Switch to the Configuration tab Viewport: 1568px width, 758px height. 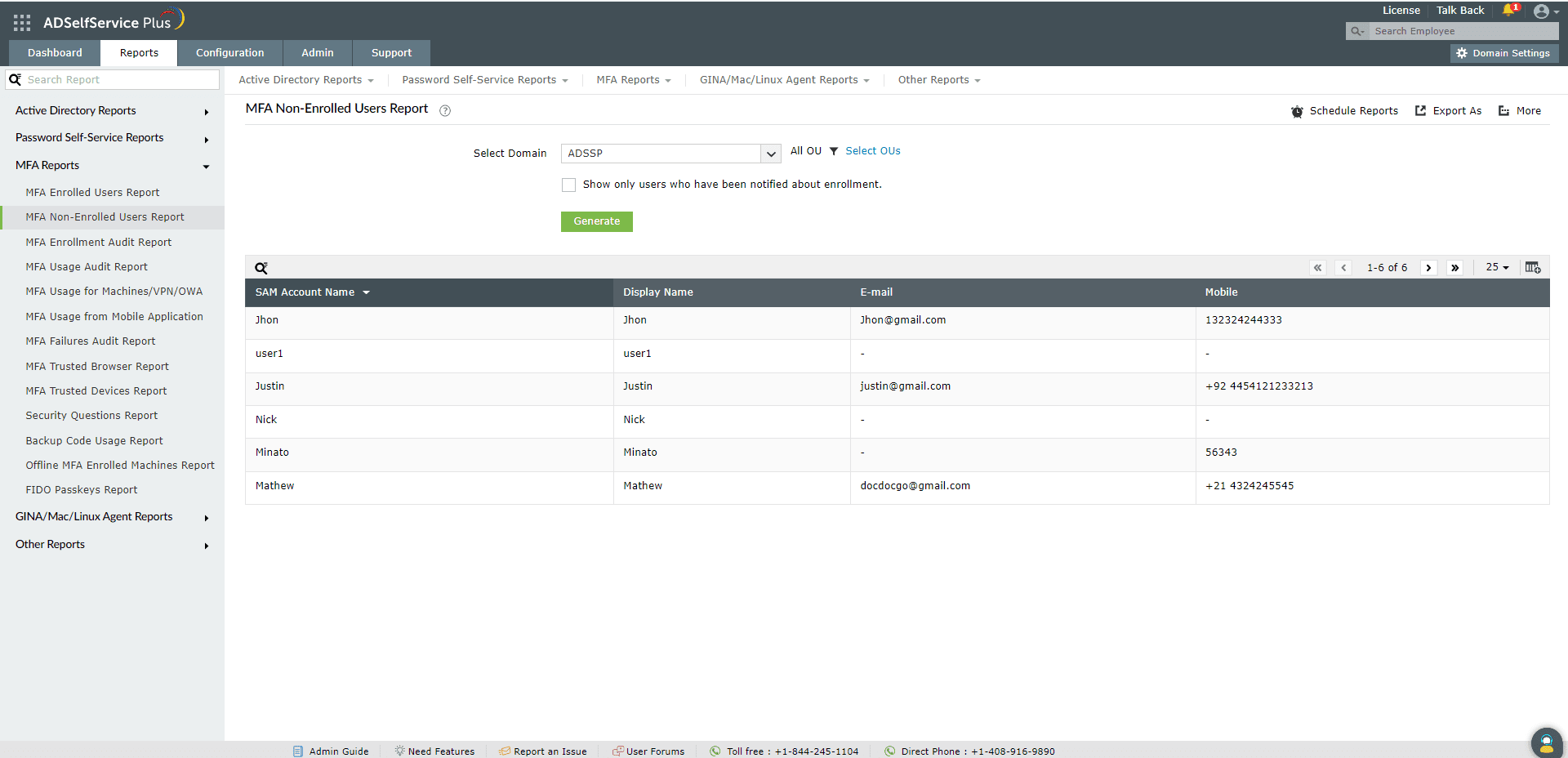[229, 53]
